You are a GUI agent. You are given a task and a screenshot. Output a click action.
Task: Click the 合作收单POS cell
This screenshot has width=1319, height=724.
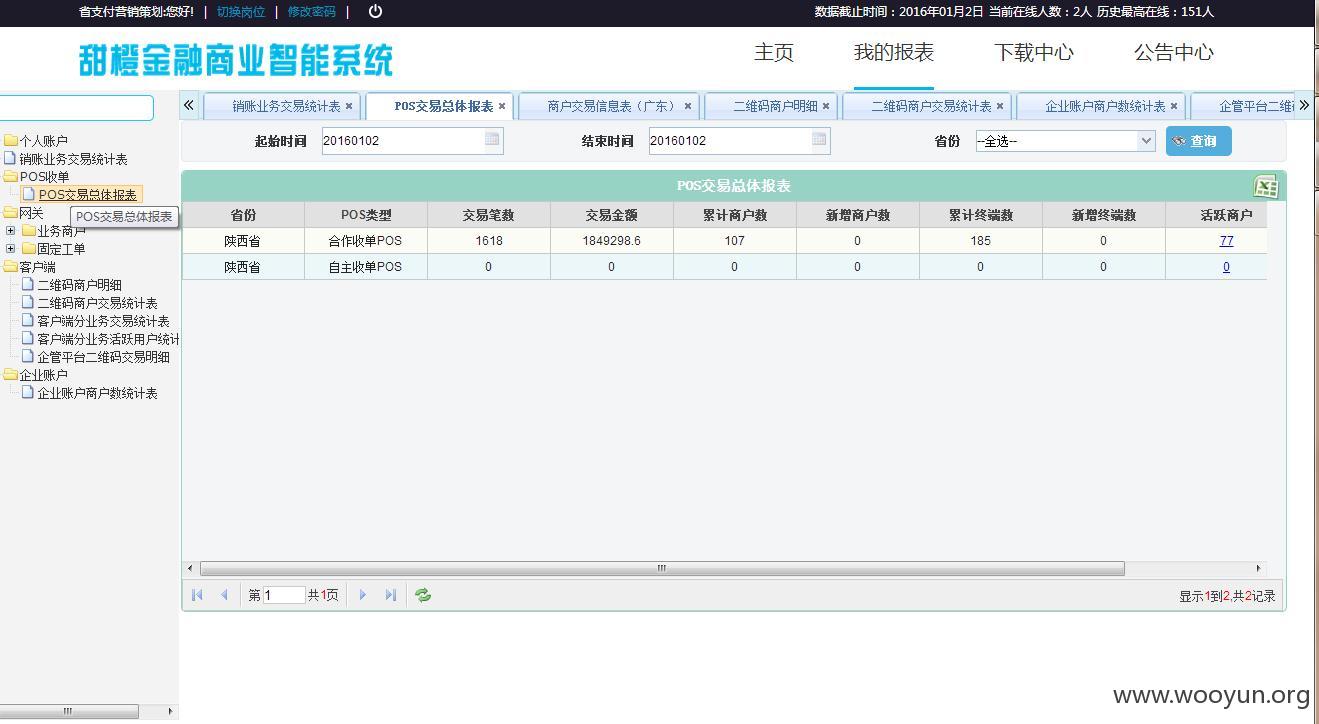[366, 241]
